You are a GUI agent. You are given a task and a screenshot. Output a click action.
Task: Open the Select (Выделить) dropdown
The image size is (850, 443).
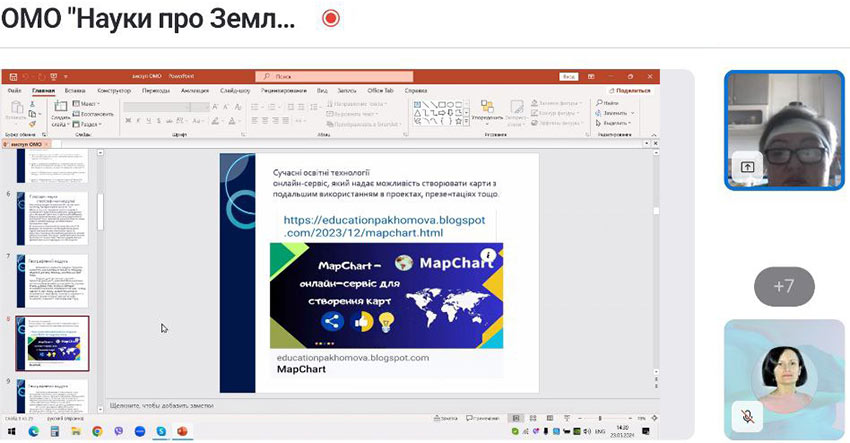pyautogui.click(x=613, y=123)
